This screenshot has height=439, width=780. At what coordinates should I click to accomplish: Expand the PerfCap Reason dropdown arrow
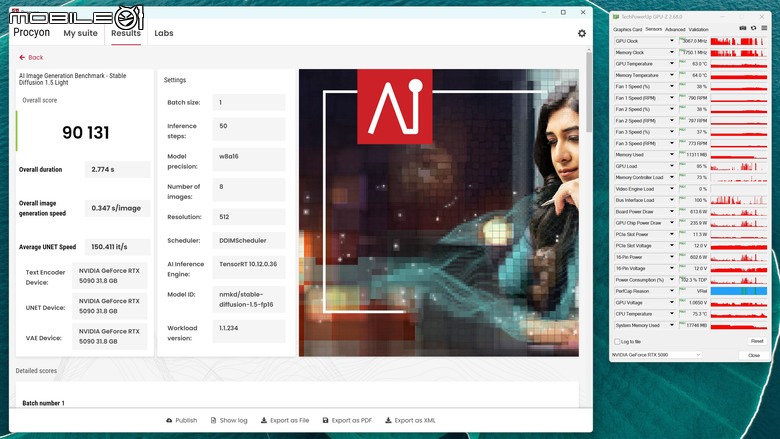point(672,291)
